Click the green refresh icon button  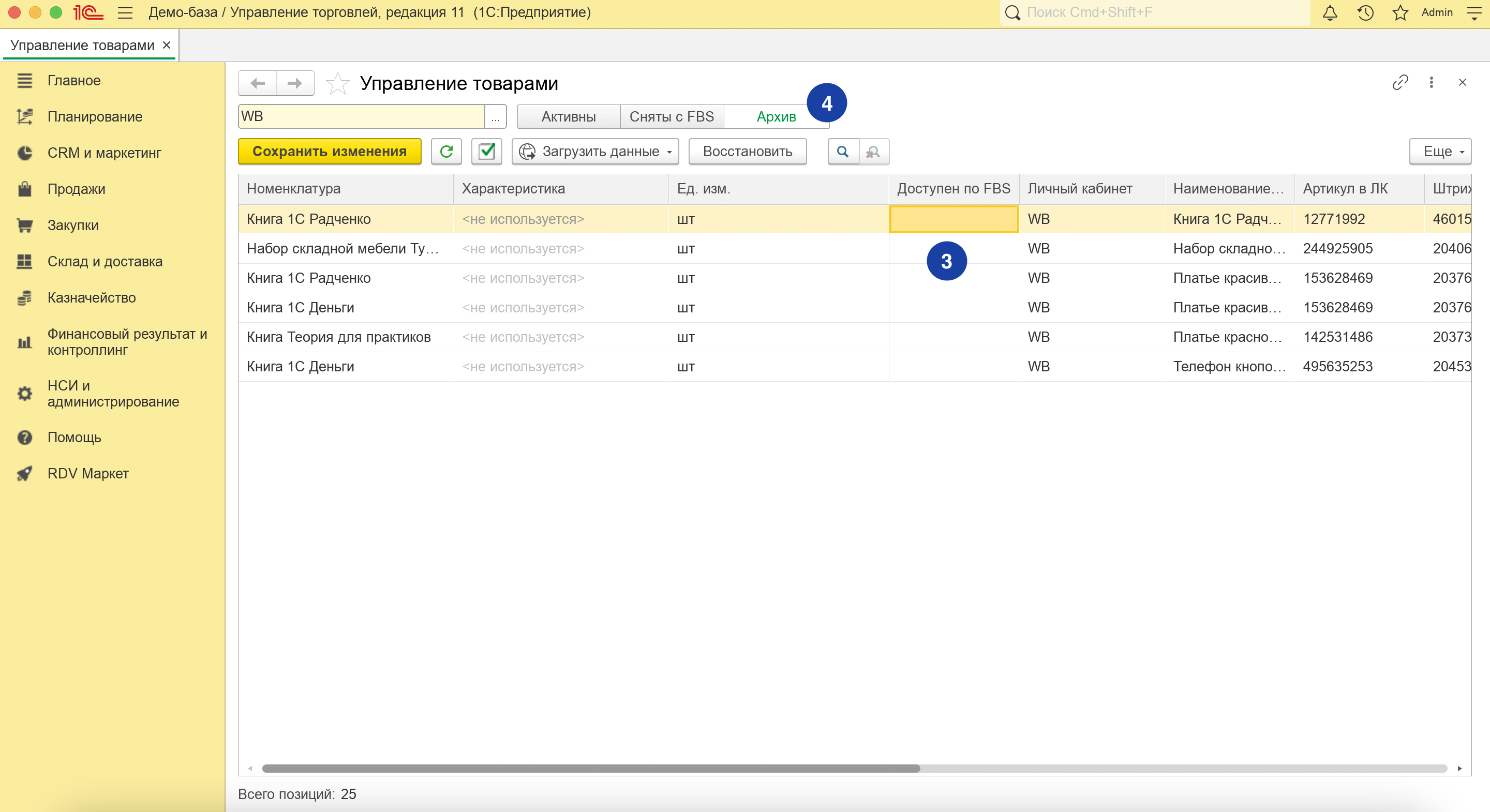click(x=446, y=152)
